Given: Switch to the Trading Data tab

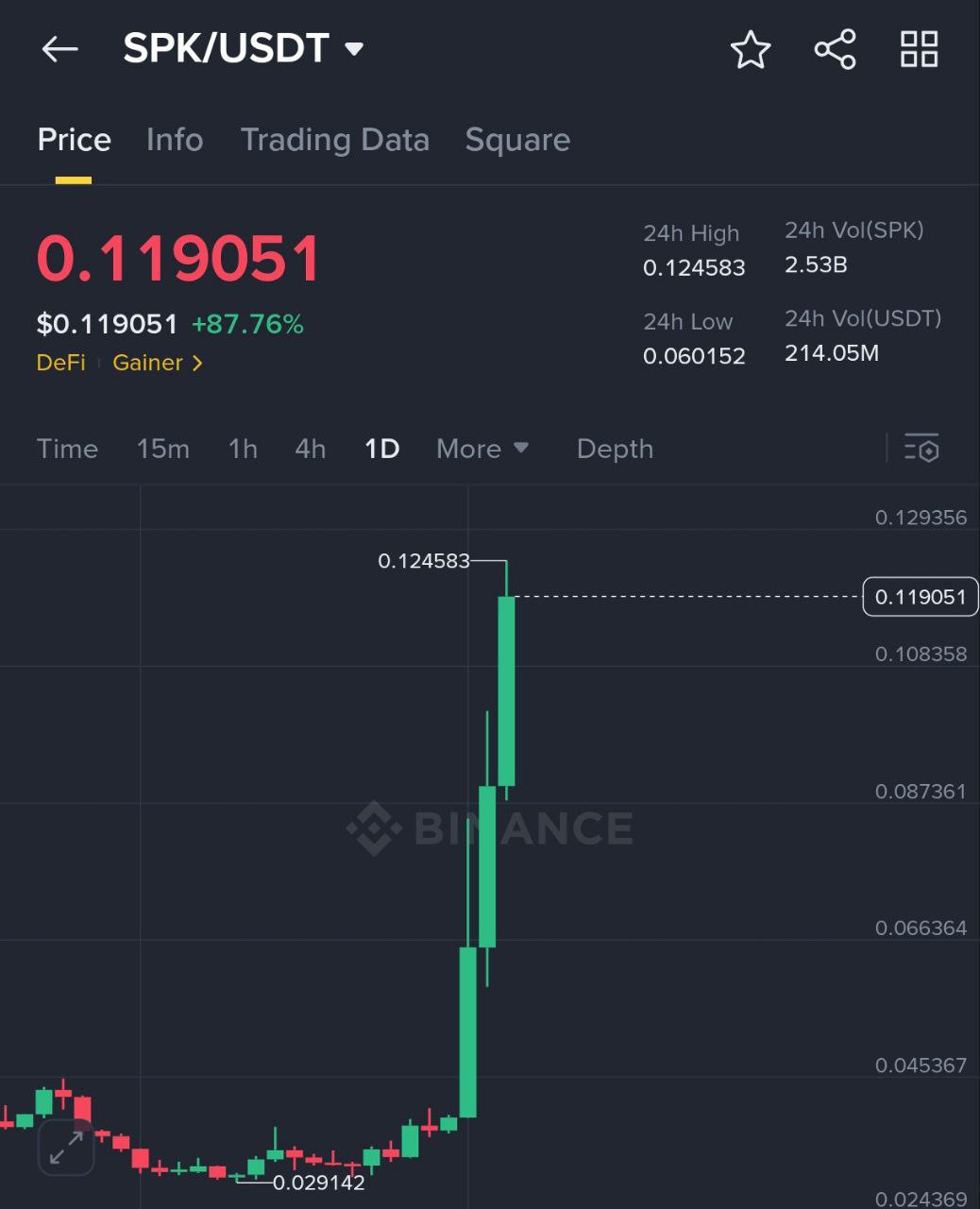Looking at the screenshot, I should (334, 140).
